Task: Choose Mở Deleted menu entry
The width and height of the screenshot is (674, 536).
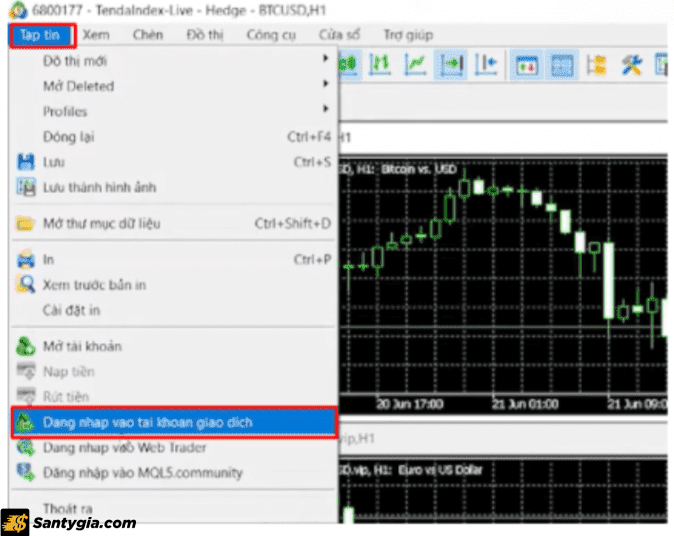Action: pos(172,86)
